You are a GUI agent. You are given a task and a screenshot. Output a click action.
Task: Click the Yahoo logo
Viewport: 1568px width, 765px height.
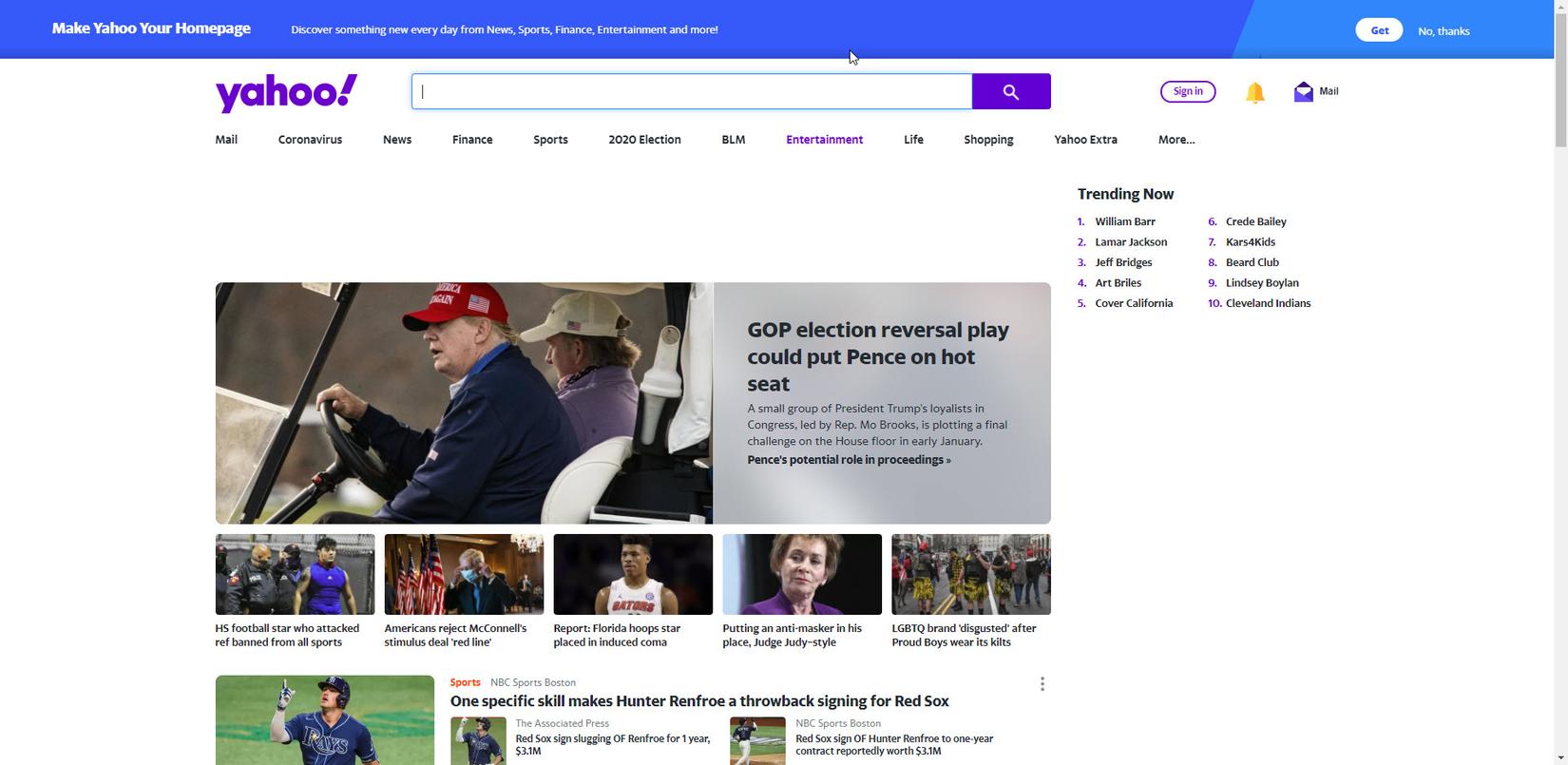point(286,92)
